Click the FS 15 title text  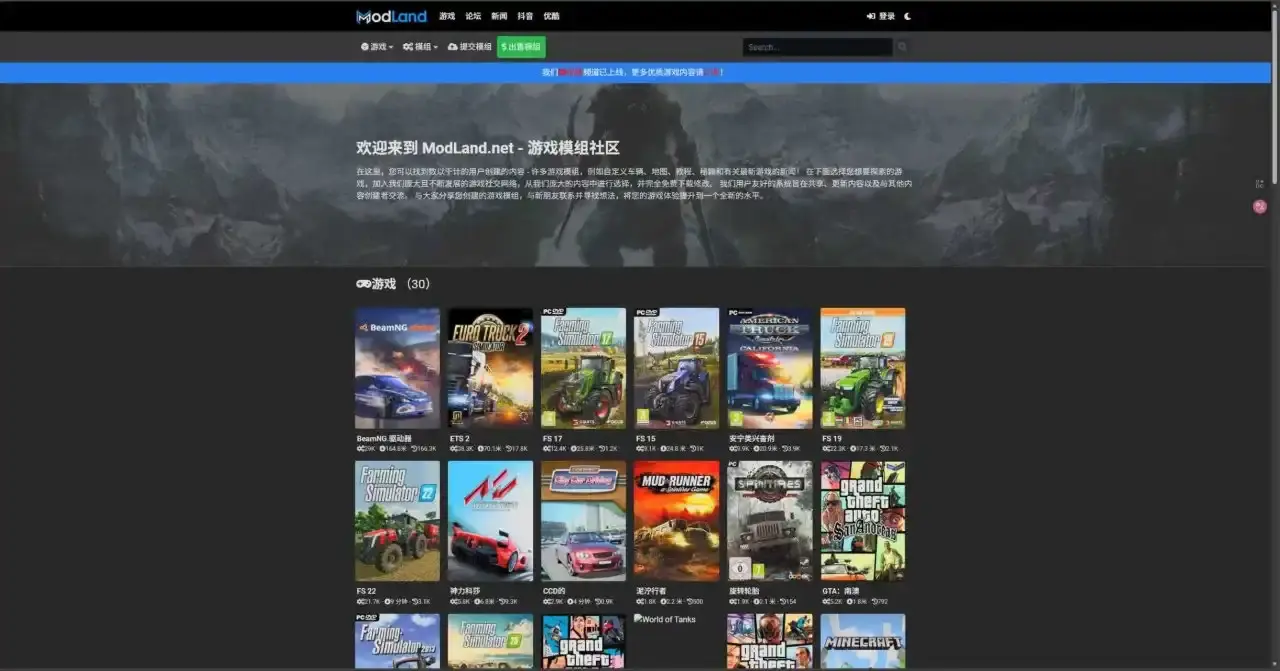pos(646,438)
